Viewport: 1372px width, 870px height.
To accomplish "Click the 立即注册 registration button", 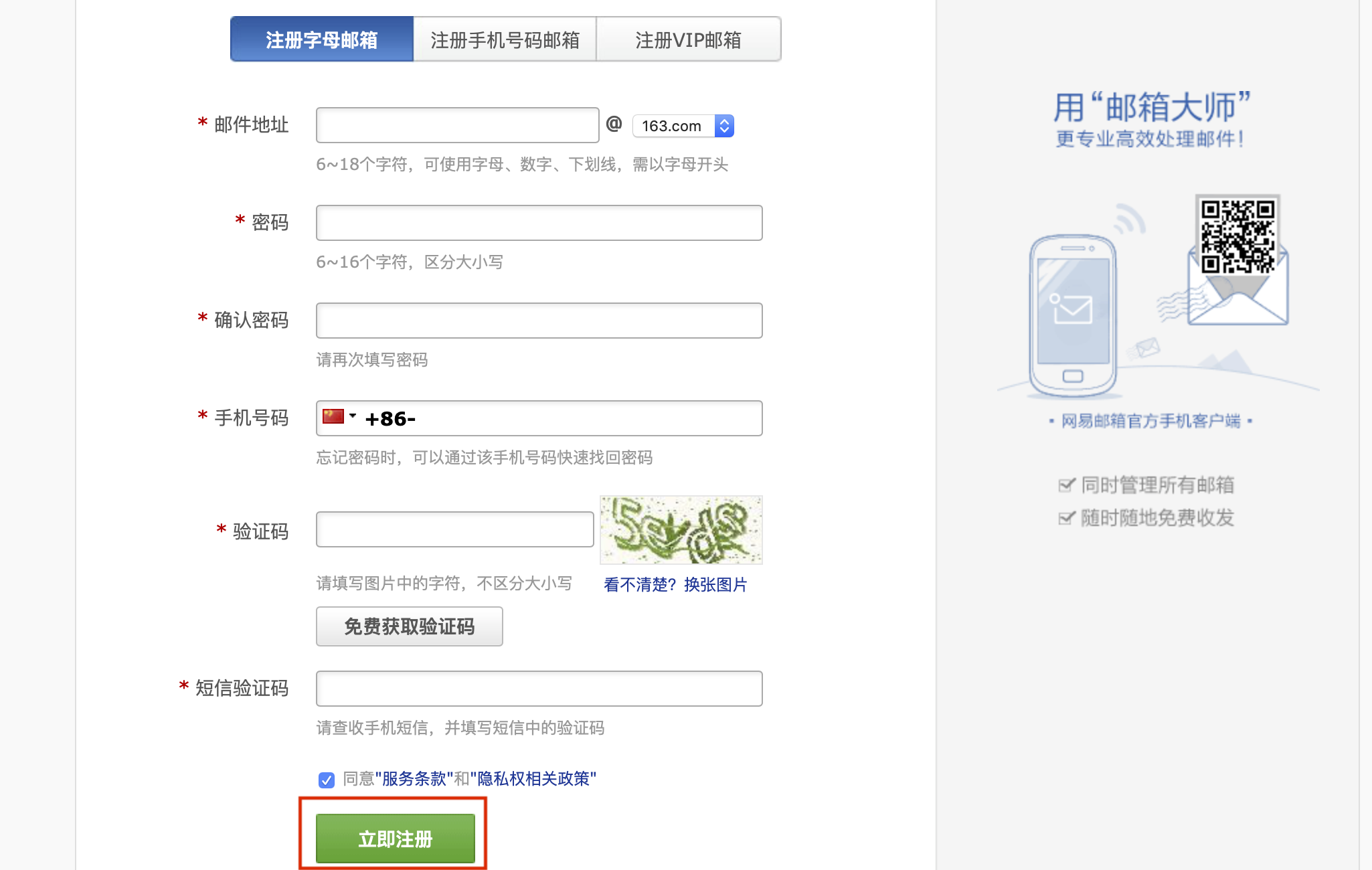I will 394,837.
